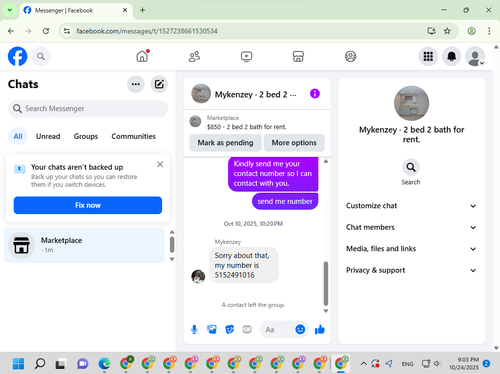This screenshot has width=500, height=374.
Task: Open the Facebook logo home link
Action: tap(17, 56)
